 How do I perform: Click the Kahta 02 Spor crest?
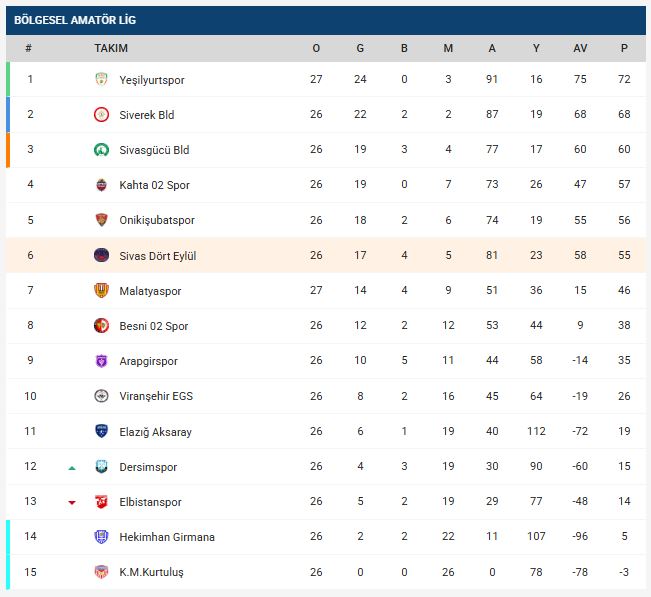[x=100, y=185]
